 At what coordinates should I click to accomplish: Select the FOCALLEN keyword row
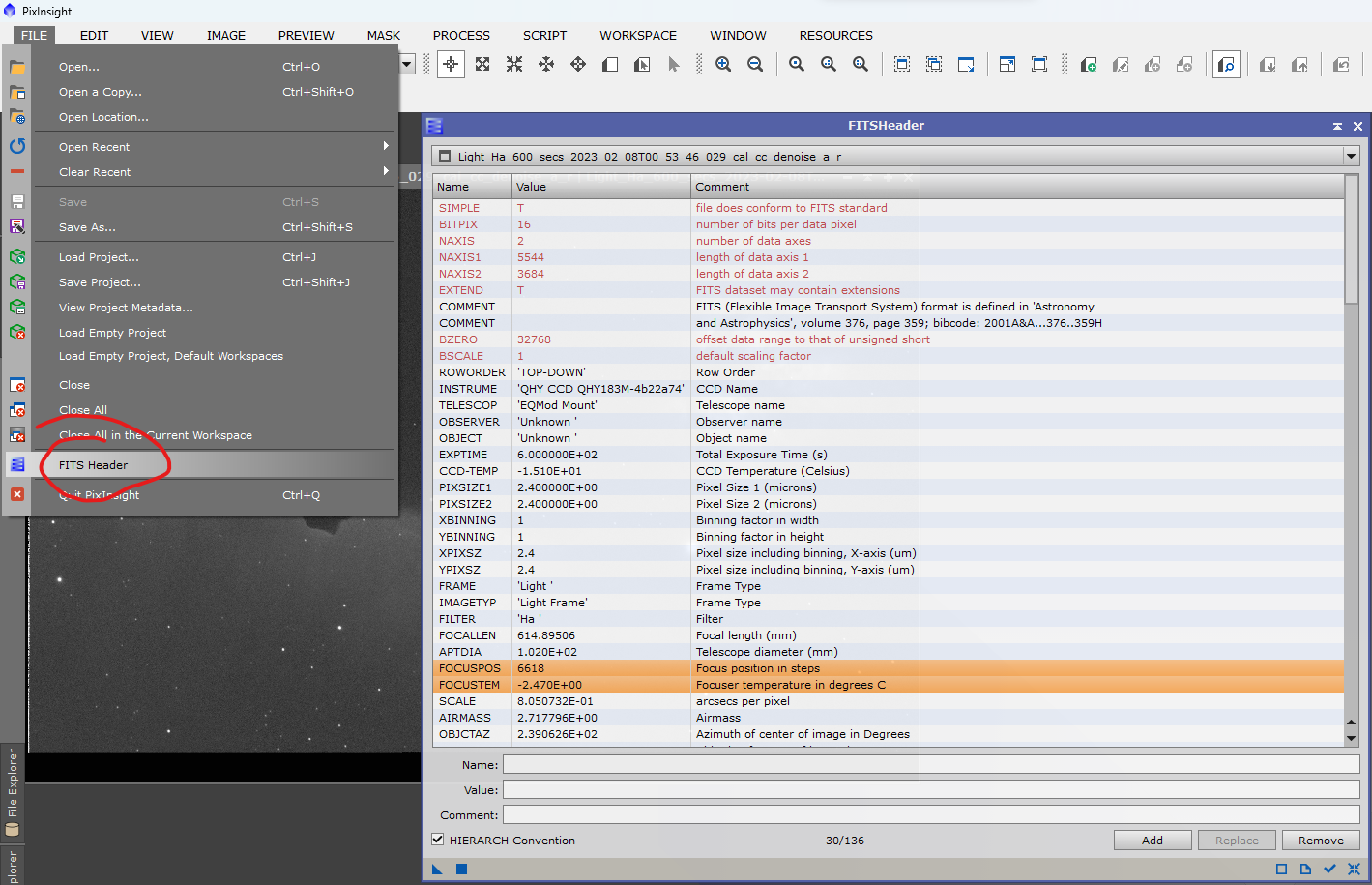(x=889, y=634)
